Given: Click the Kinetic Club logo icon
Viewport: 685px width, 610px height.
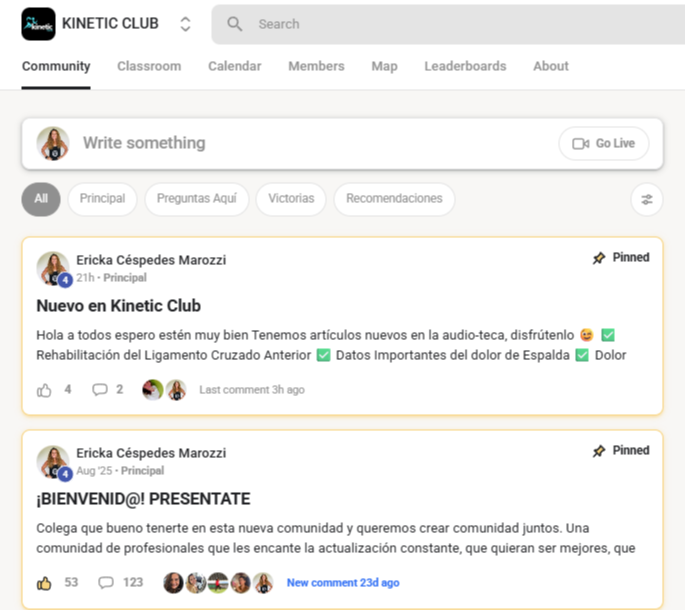Looking at the screenshot, I should [x=38, y=24].
